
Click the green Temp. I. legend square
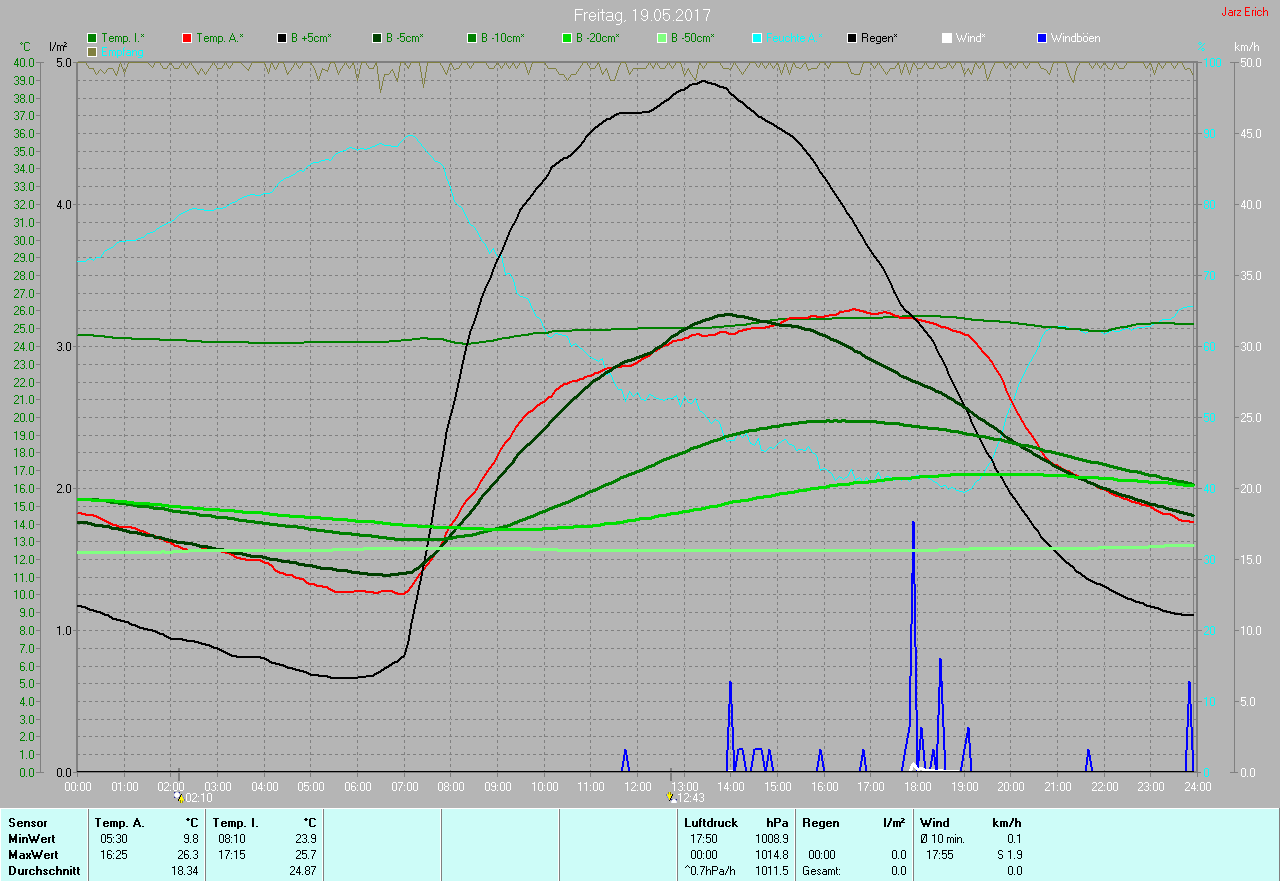click(93, 38)
